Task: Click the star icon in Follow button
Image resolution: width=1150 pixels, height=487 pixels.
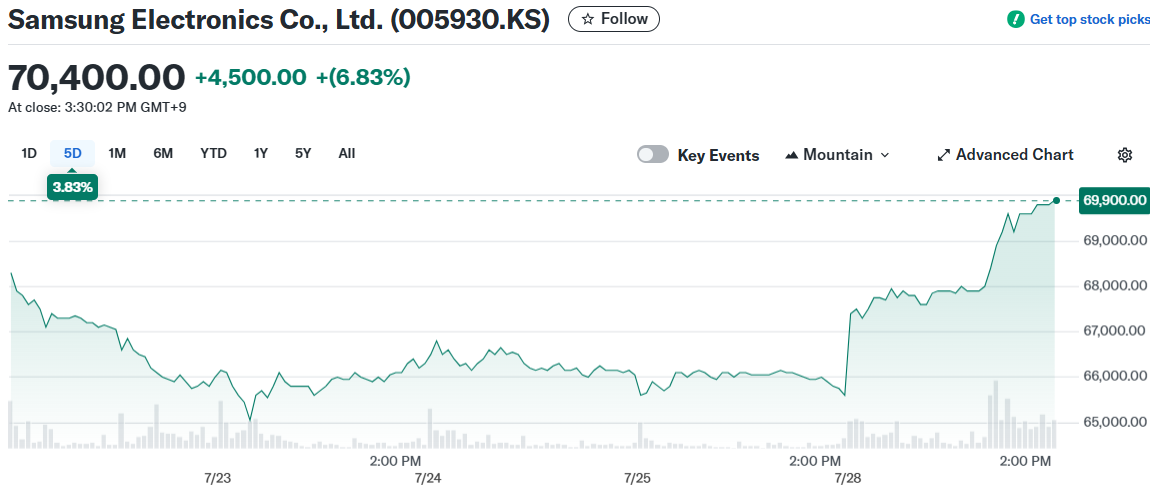Action: pos(587,19)
